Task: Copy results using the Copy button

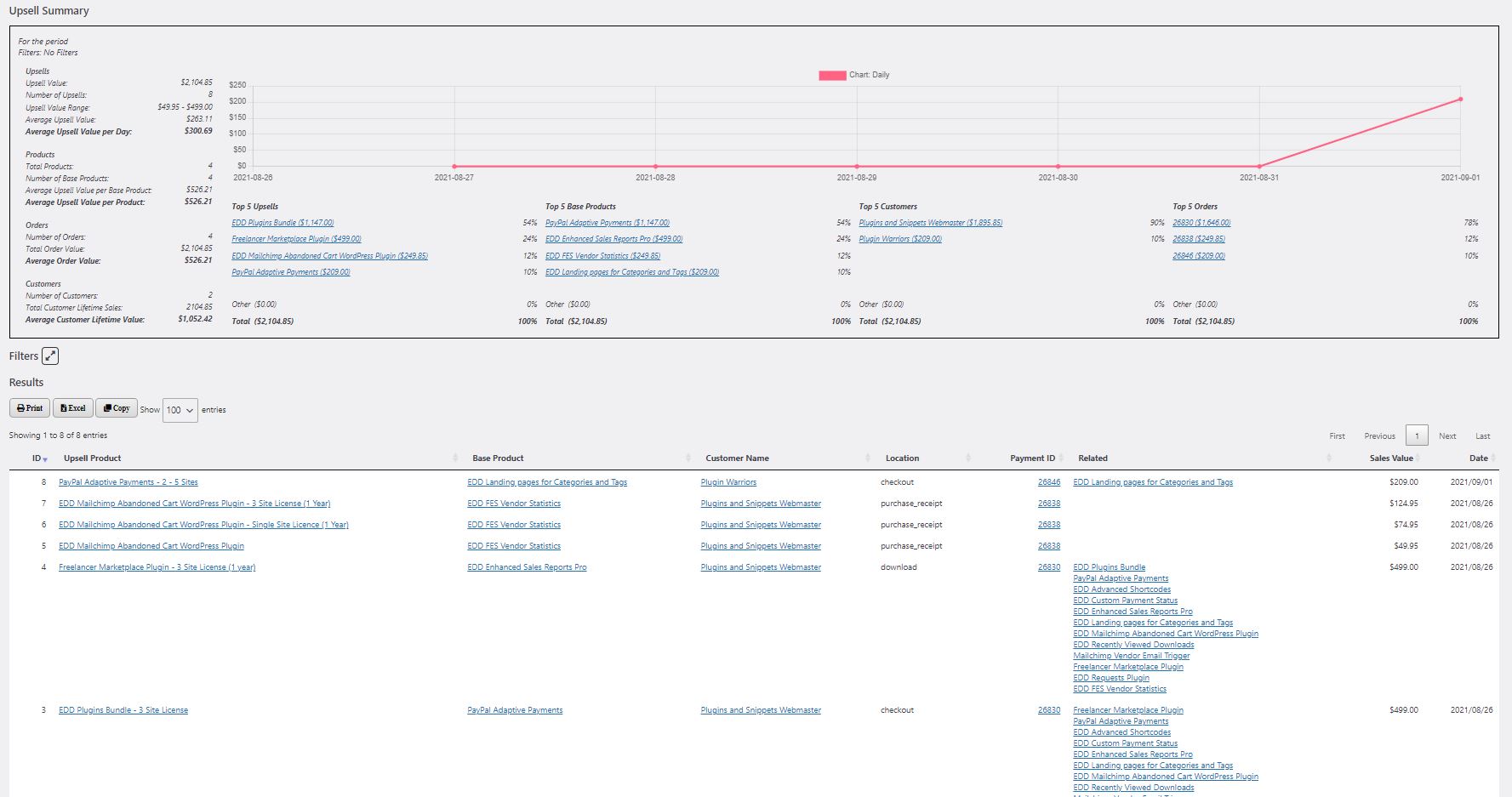Action: (x=117, y=408)
